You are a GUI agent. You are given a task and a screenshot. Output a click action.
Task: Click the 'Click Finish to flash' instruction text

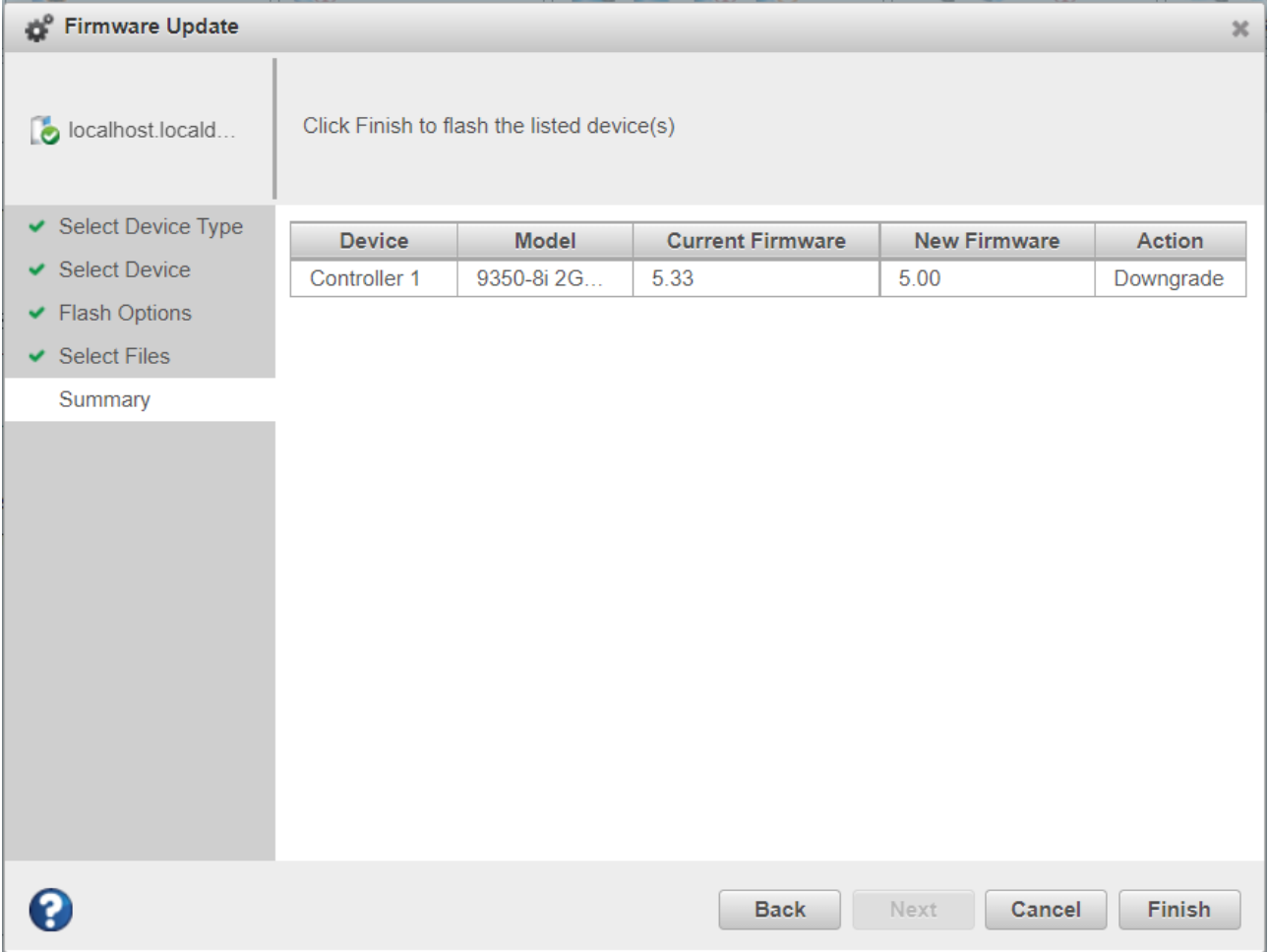click(489, 126)
